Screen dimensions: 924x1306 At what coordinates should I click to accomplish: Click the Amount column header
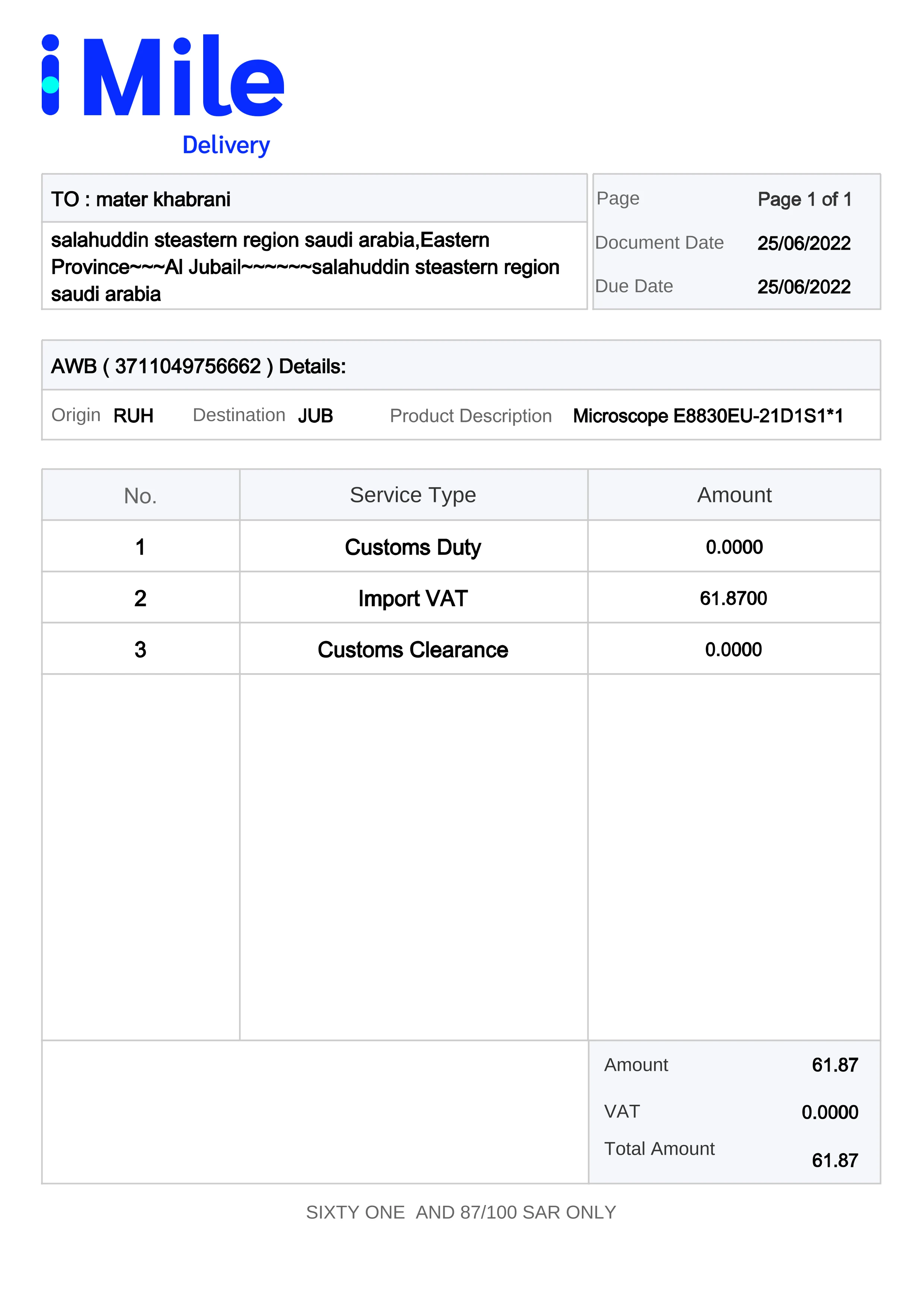point(734,495)
